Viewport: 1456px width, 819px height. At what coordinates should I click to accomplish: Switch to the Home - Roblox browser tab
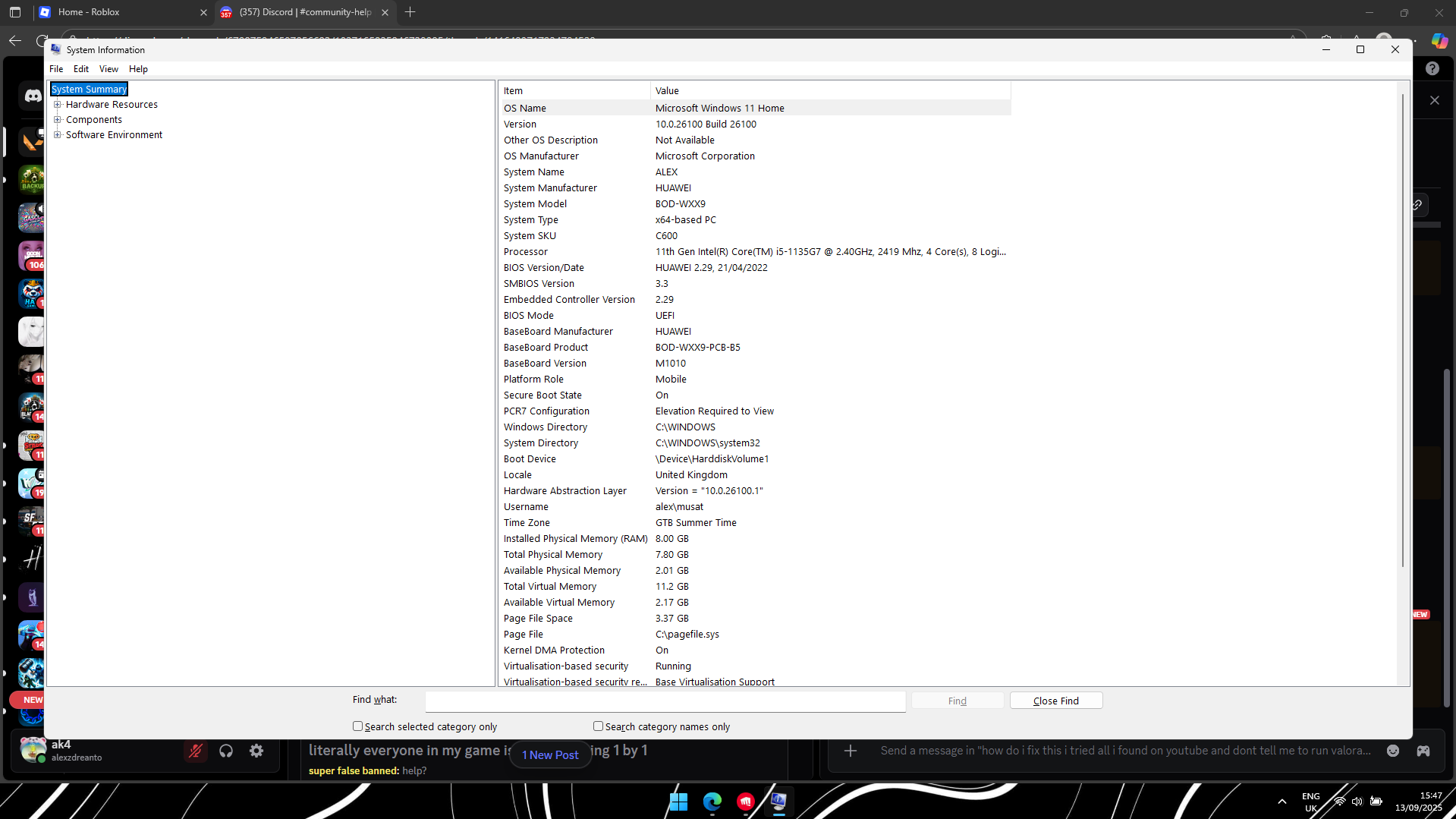124,12
